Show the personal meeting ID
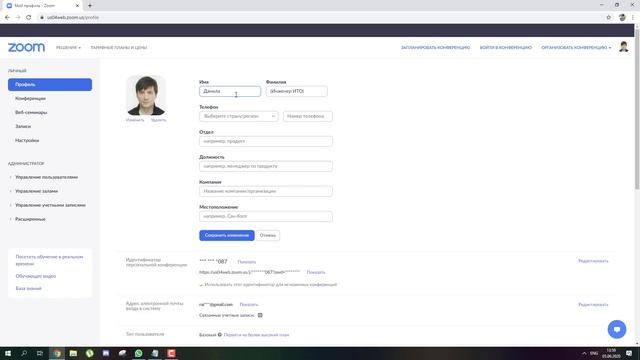Screen dimensions: 640x360 [247, 262]
